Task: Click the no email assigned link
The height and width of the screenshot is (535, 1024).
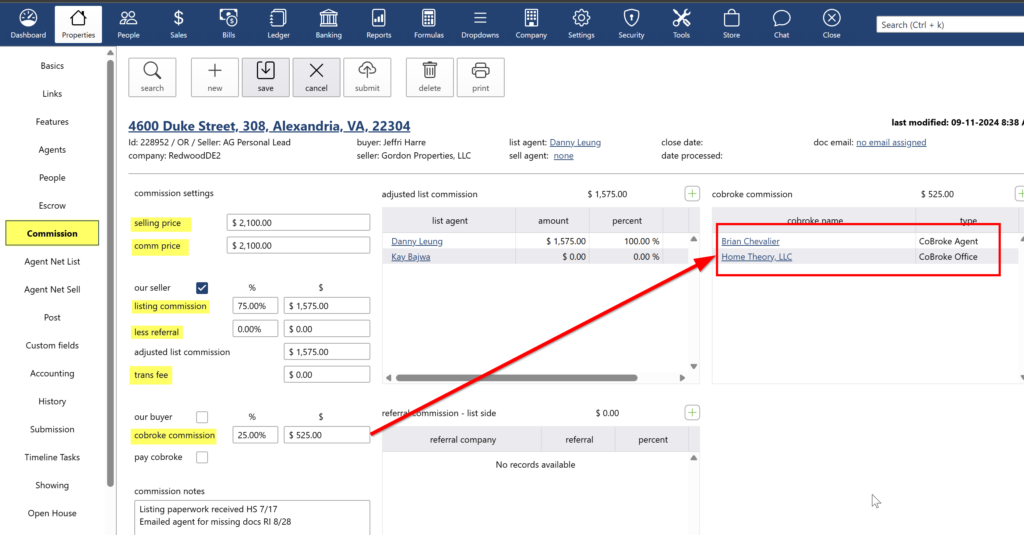Action: pyautogui.click(x=891, y=142)
